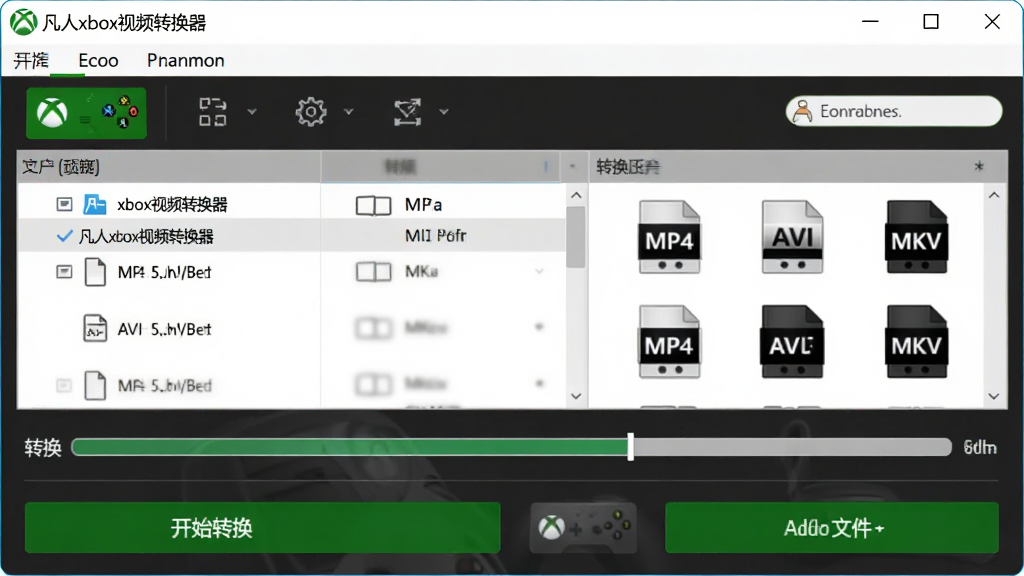
Task: Click the Addo 文件+ button
Action: (832, 528)
